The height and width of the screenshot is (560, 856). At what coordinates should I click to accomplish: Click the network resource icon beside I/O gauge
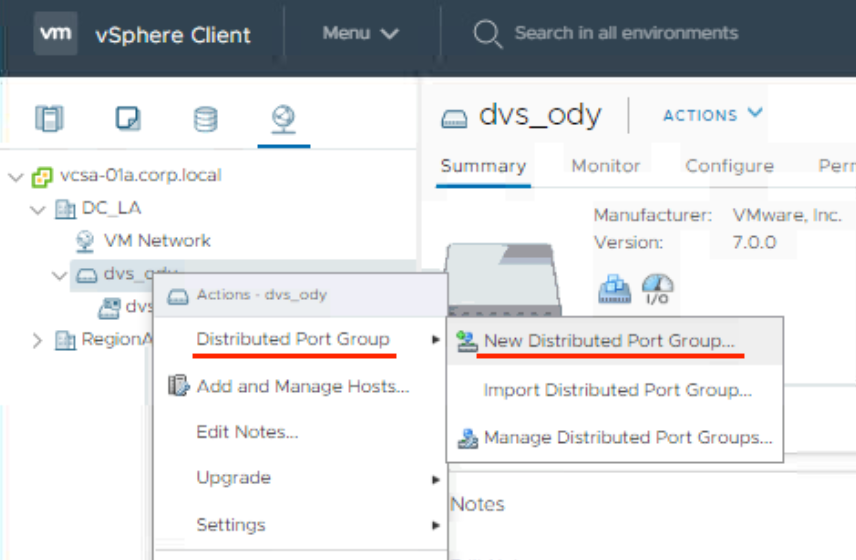pyautogui.click(x=615, y=289)
